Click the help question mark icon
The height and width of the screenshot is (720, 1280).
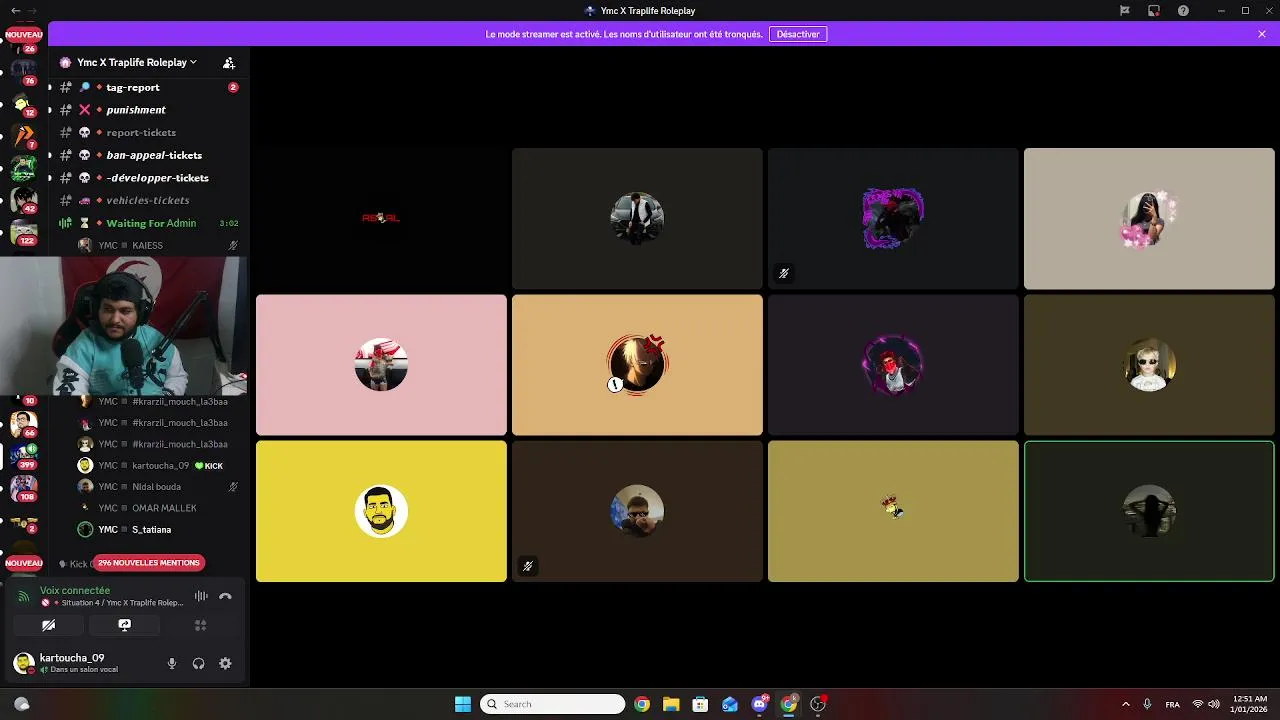[1183, 11]
